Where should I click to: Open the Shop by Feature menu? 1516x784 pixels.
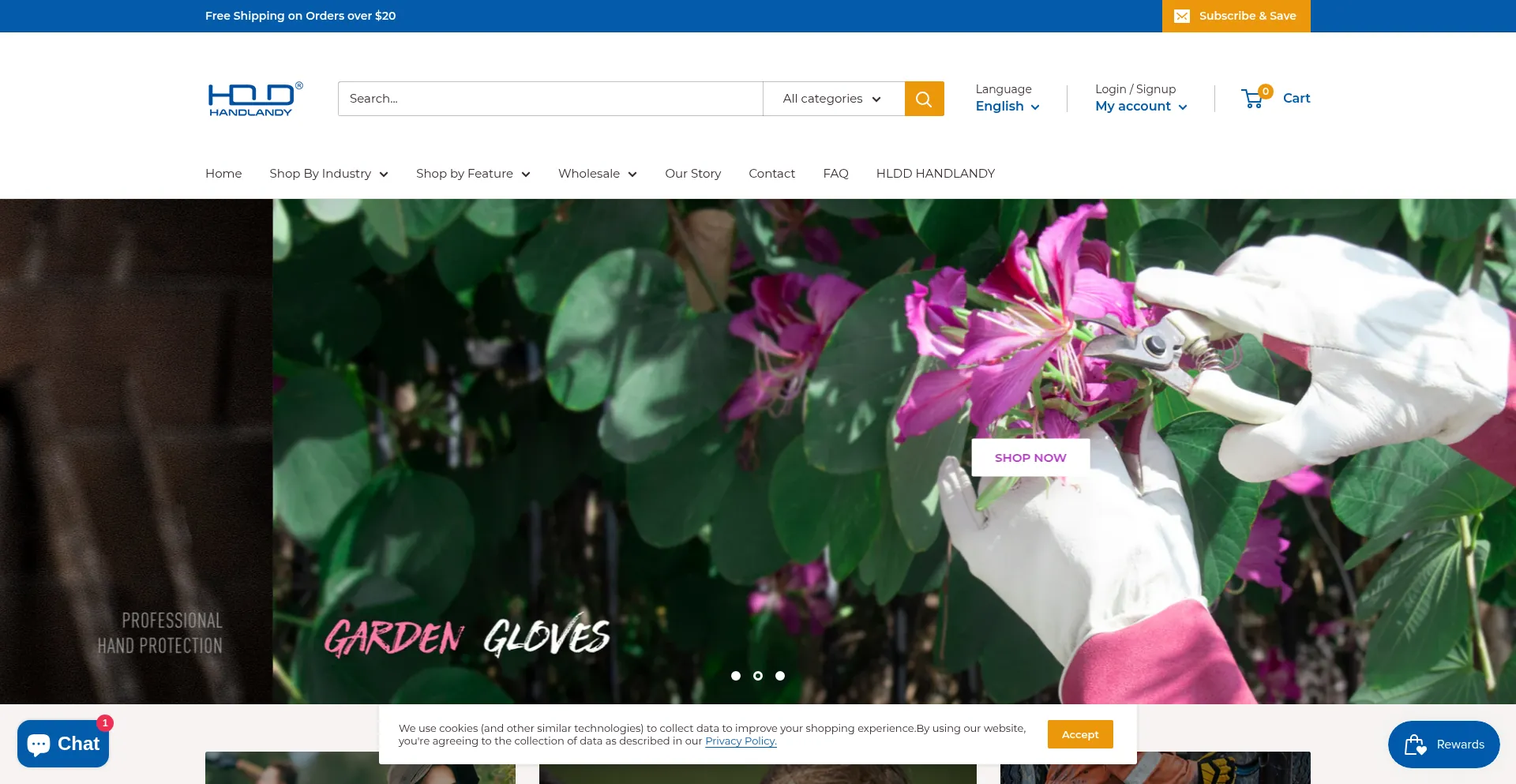472,174
